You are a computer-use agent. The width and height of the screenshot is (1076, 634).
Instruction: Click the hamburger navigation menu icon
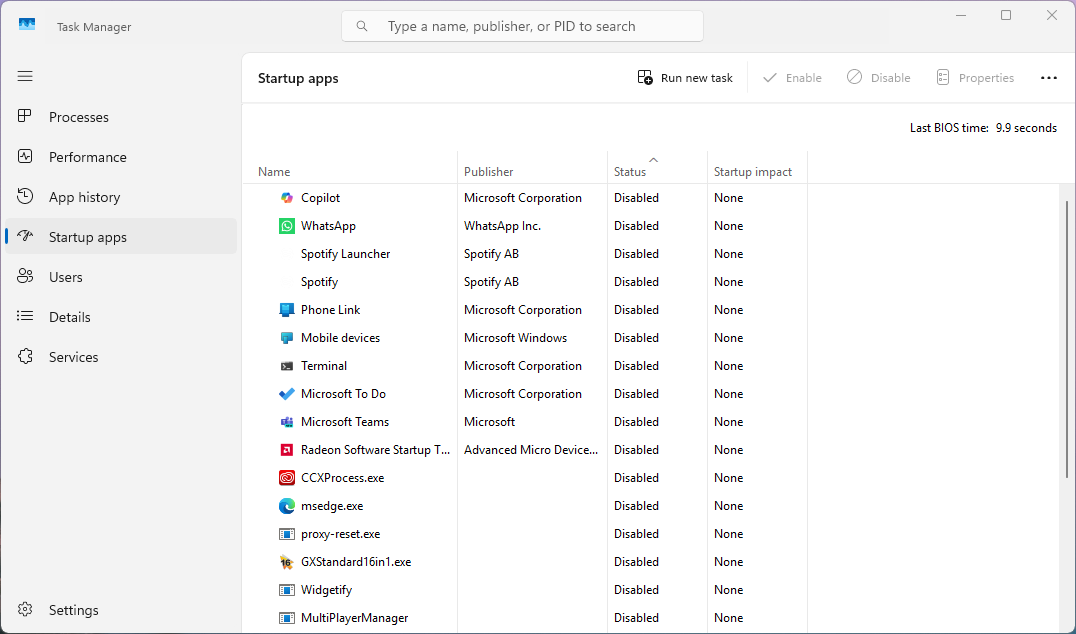pos(25,76)
